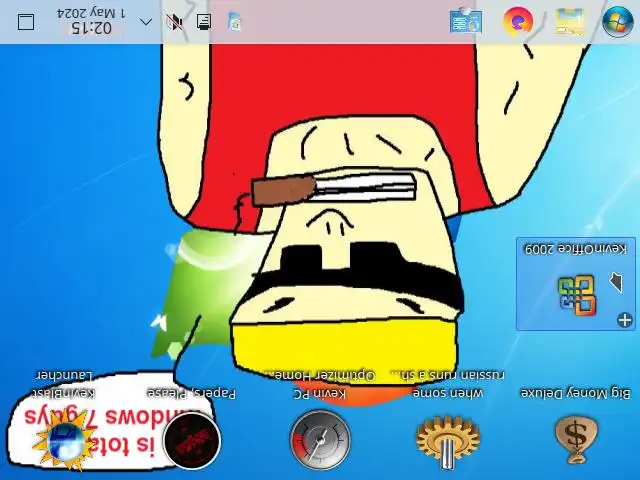Open the 02:15 clock and date
This screenshot has height=480, width=640.
point(91,21)
